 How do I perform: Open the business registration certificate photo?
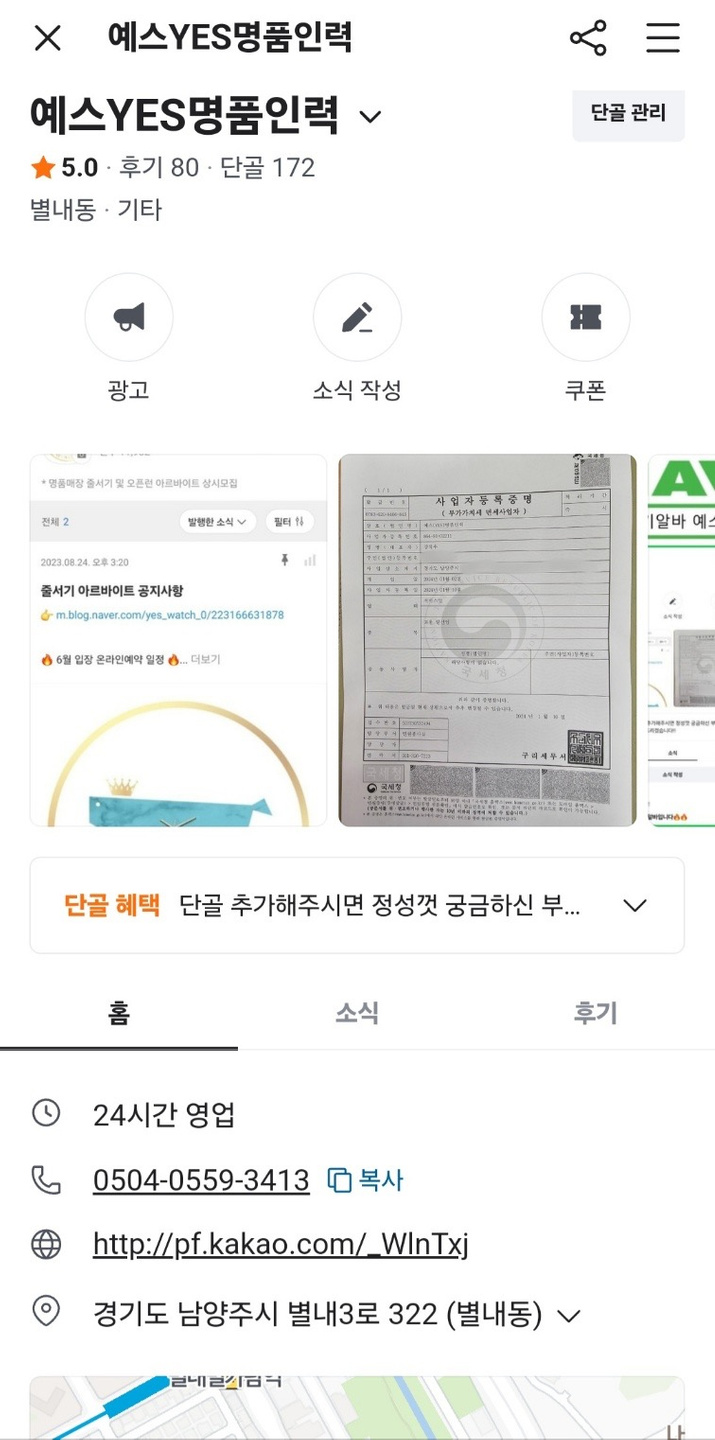click(x=488, y=640)
